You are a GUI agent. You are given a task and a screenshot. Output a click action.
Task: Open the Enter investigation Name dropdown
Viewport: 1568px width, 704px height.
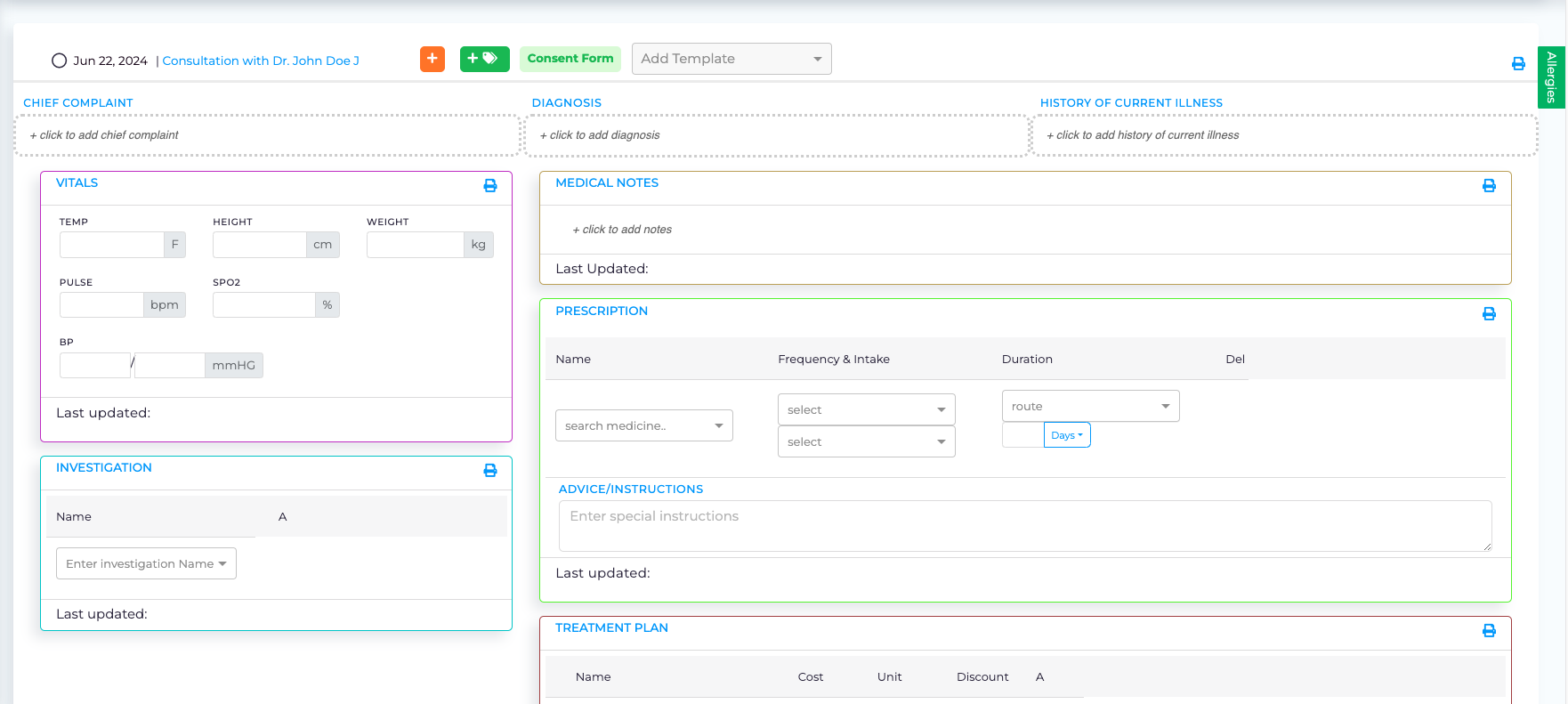pos(146,563)
